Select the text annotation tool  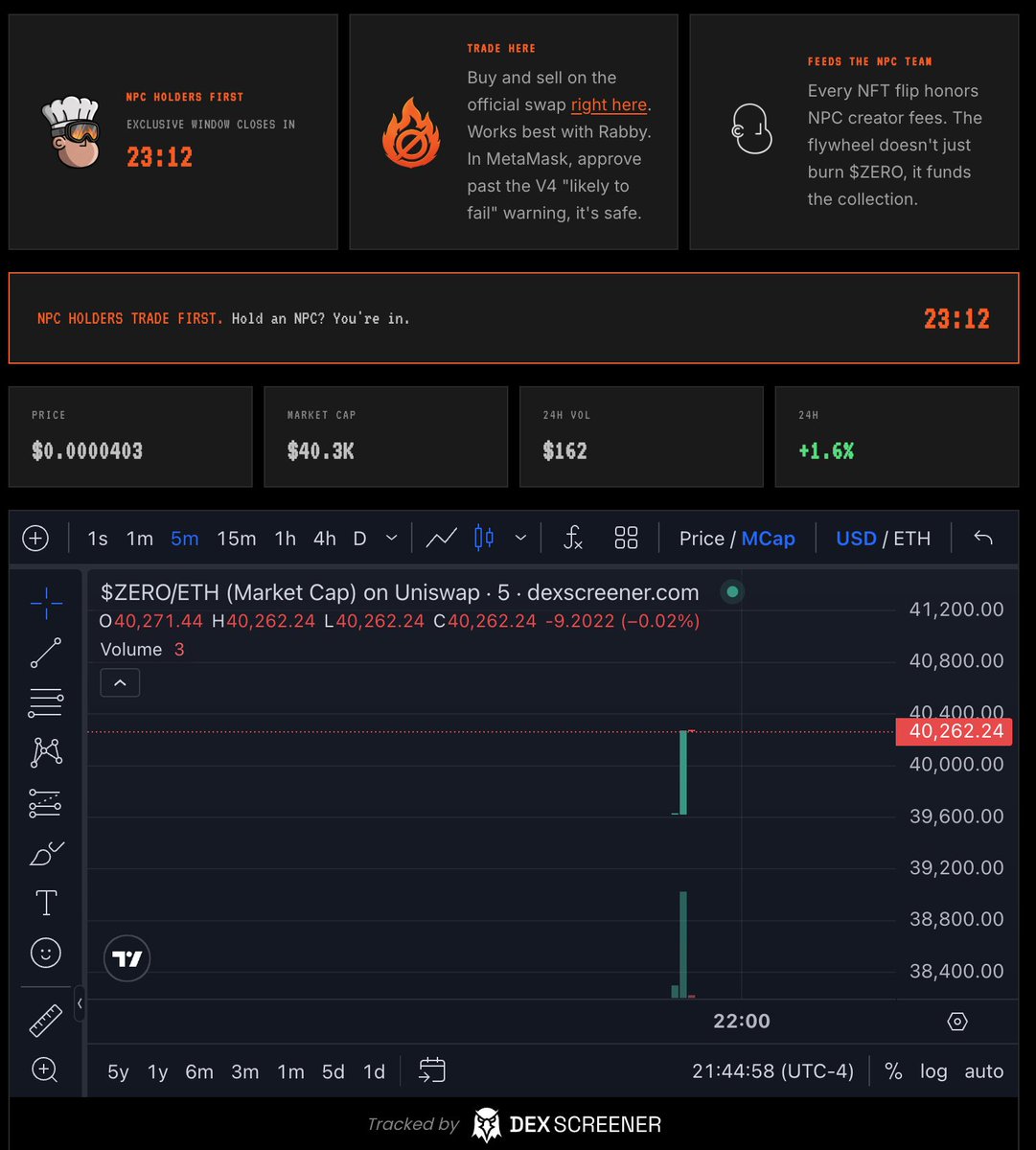[x=45, y=903]
